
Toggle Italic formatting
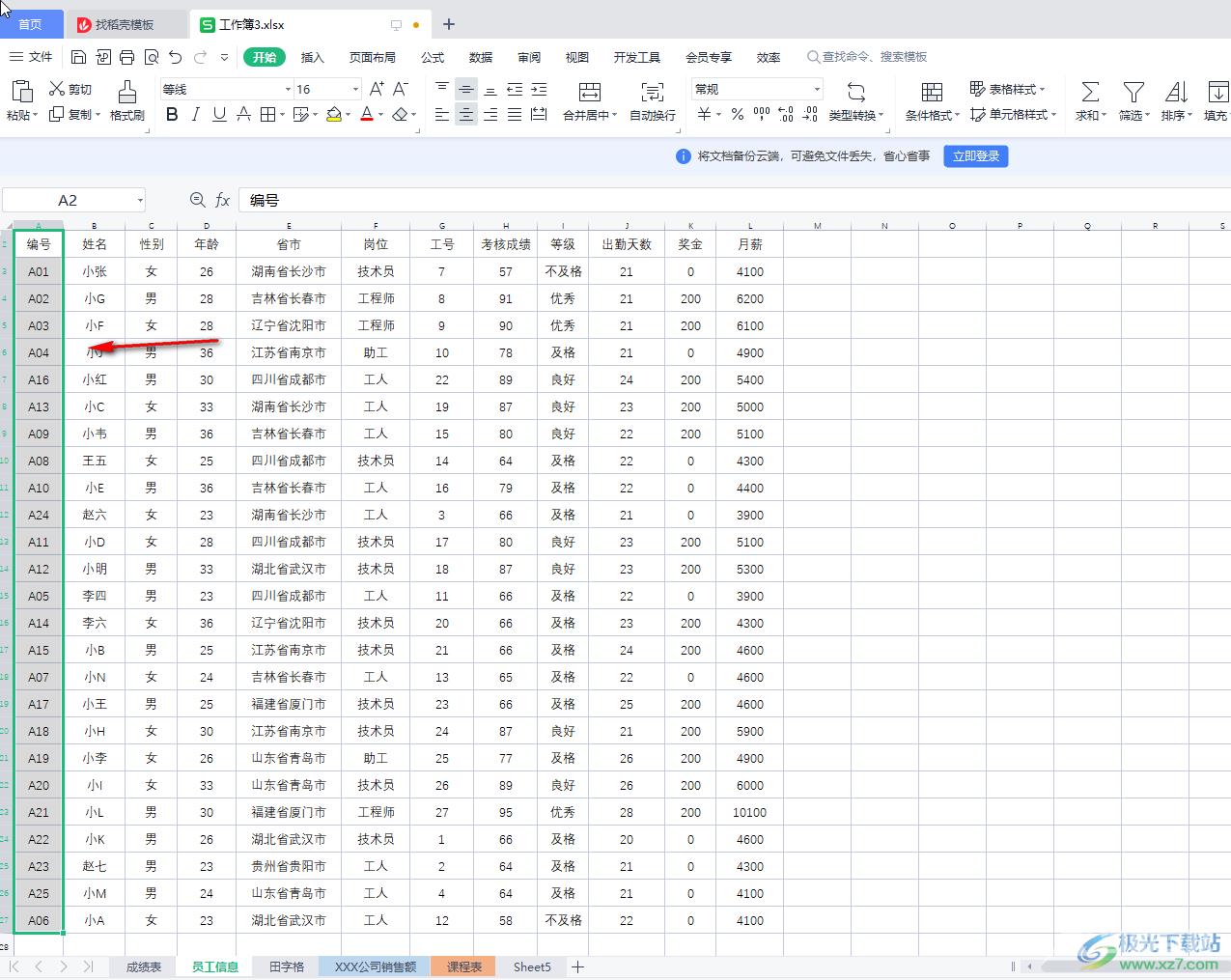click(196, 114)
